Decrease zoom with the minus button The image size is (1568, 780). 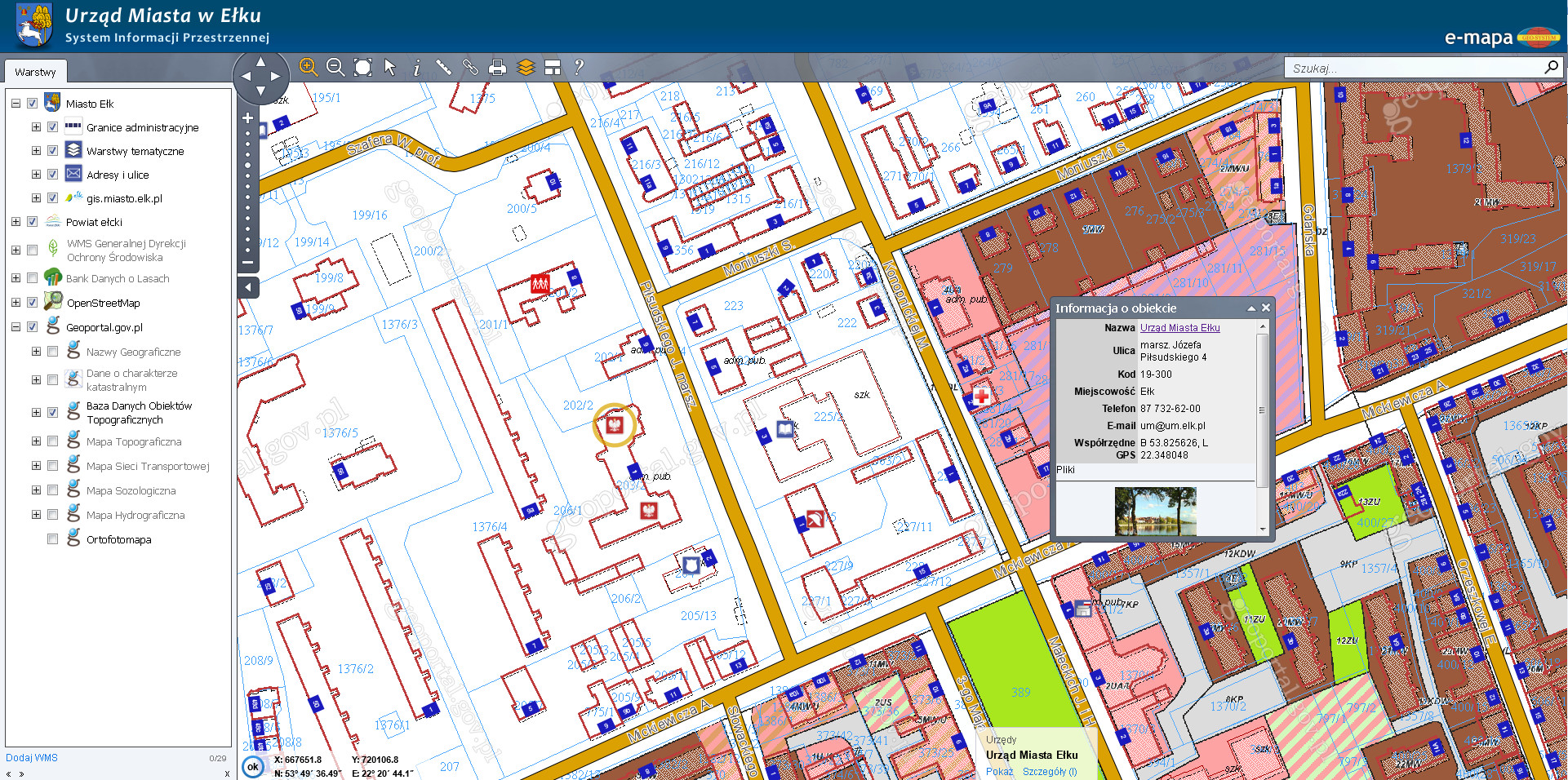point(247,263)
